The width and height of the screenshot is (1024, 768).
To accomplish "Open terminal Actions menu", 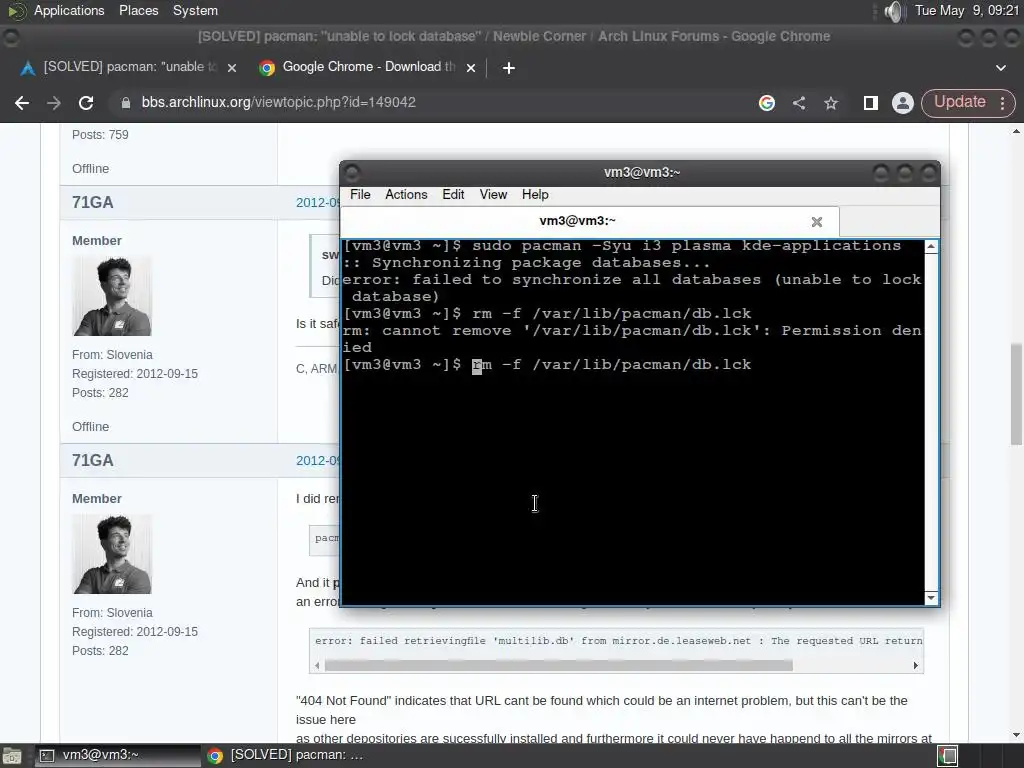I will [x=406, y=195].
